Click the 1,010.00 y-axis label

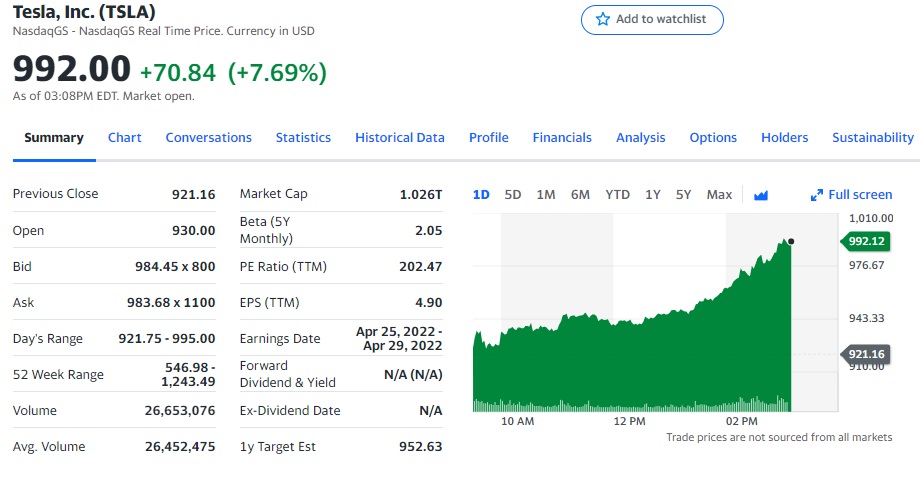point(871,218)
